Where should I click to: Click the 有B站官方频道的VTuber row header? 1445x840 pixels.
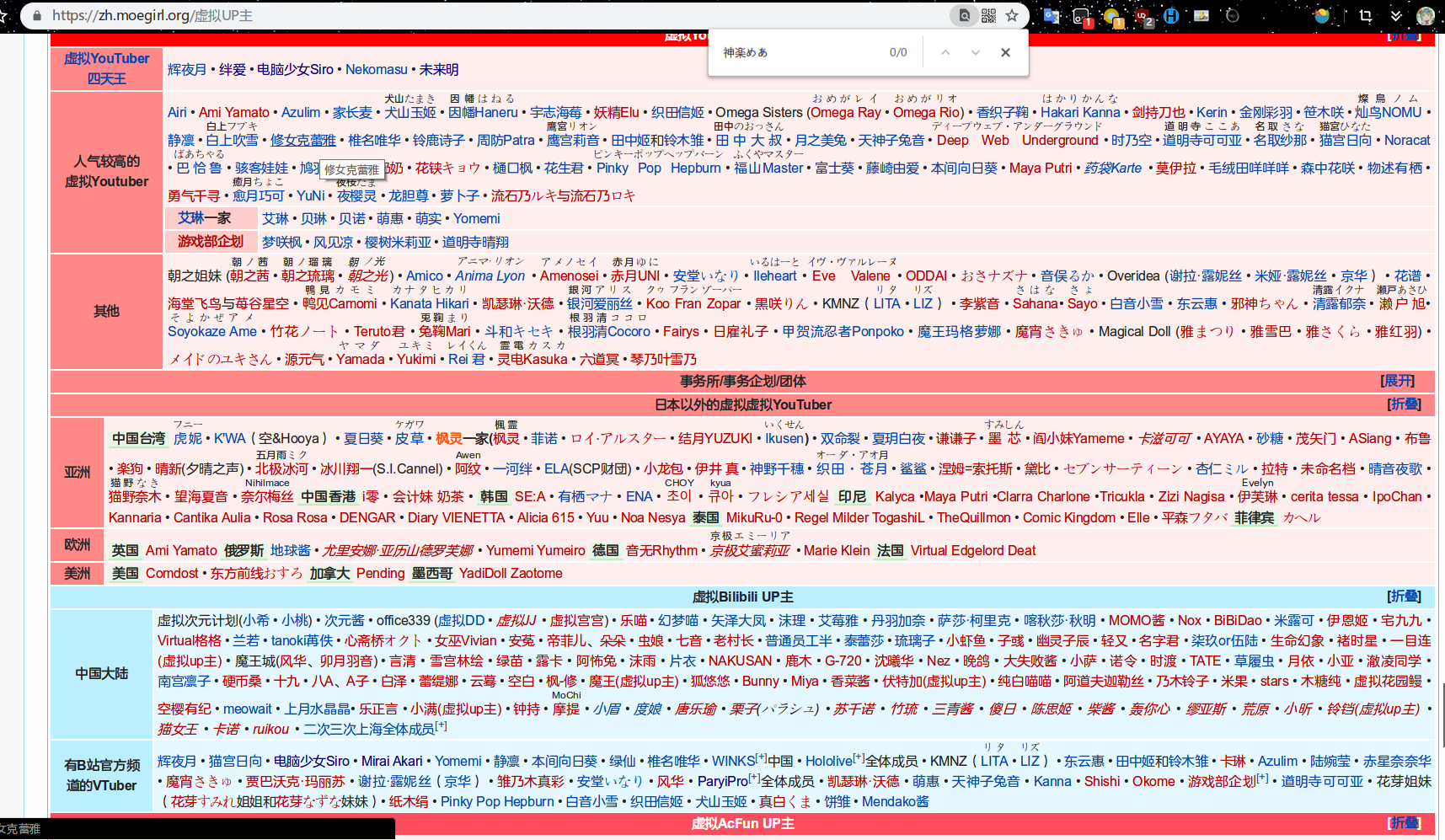click(102, 775)
